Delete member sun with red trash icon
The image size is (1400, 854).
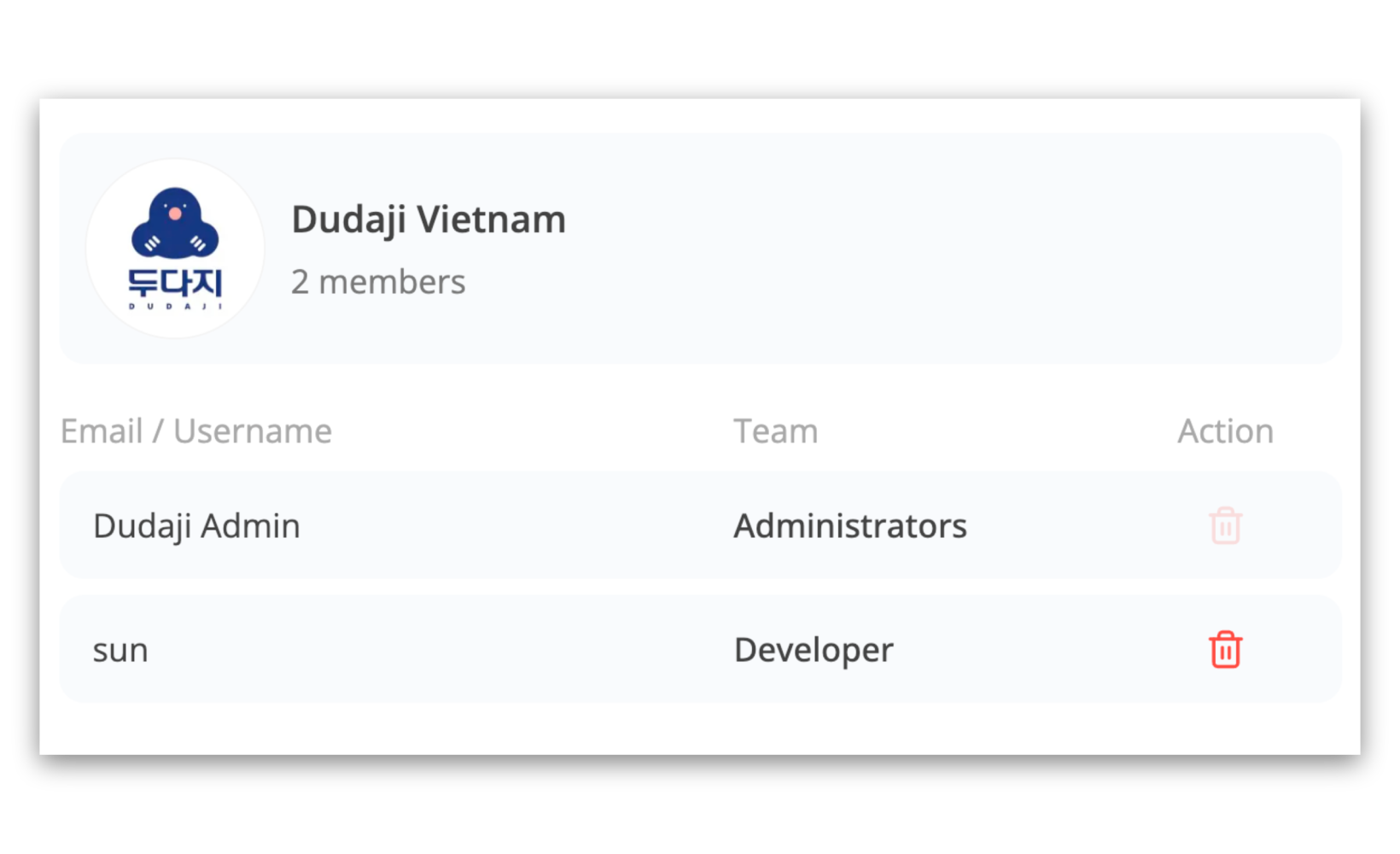(x=1225, y=650)
